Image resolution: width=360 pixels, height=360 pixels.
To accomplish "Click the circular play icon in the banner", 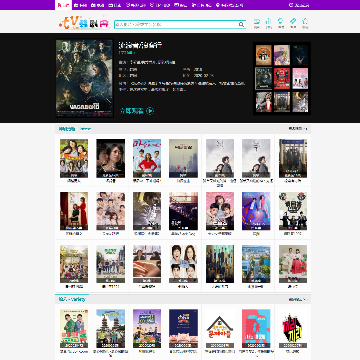I will pyautogui.click(x=150, y=111).
